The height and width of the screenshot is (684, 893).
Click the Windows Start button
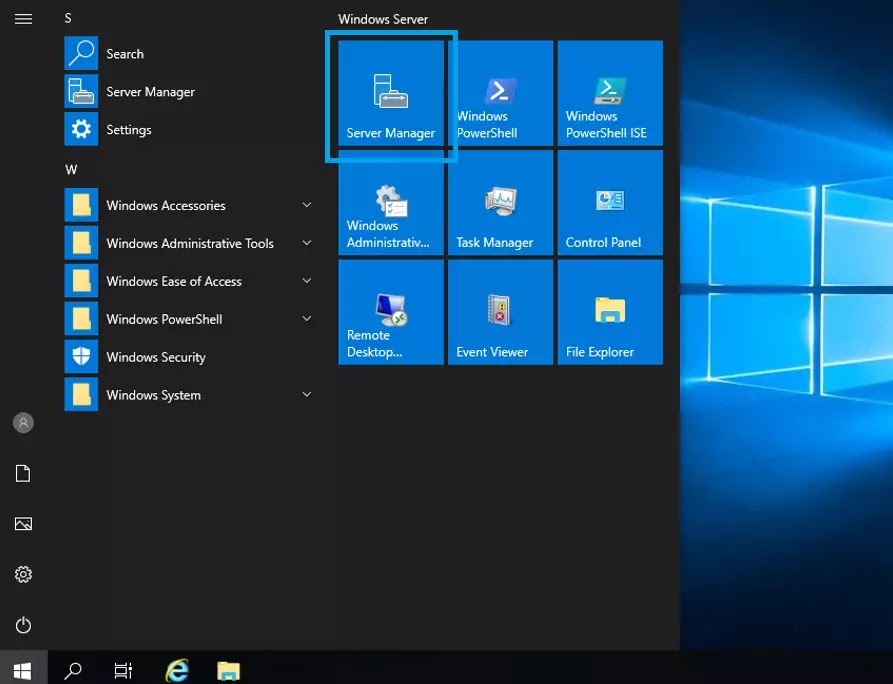pos(23,670)
